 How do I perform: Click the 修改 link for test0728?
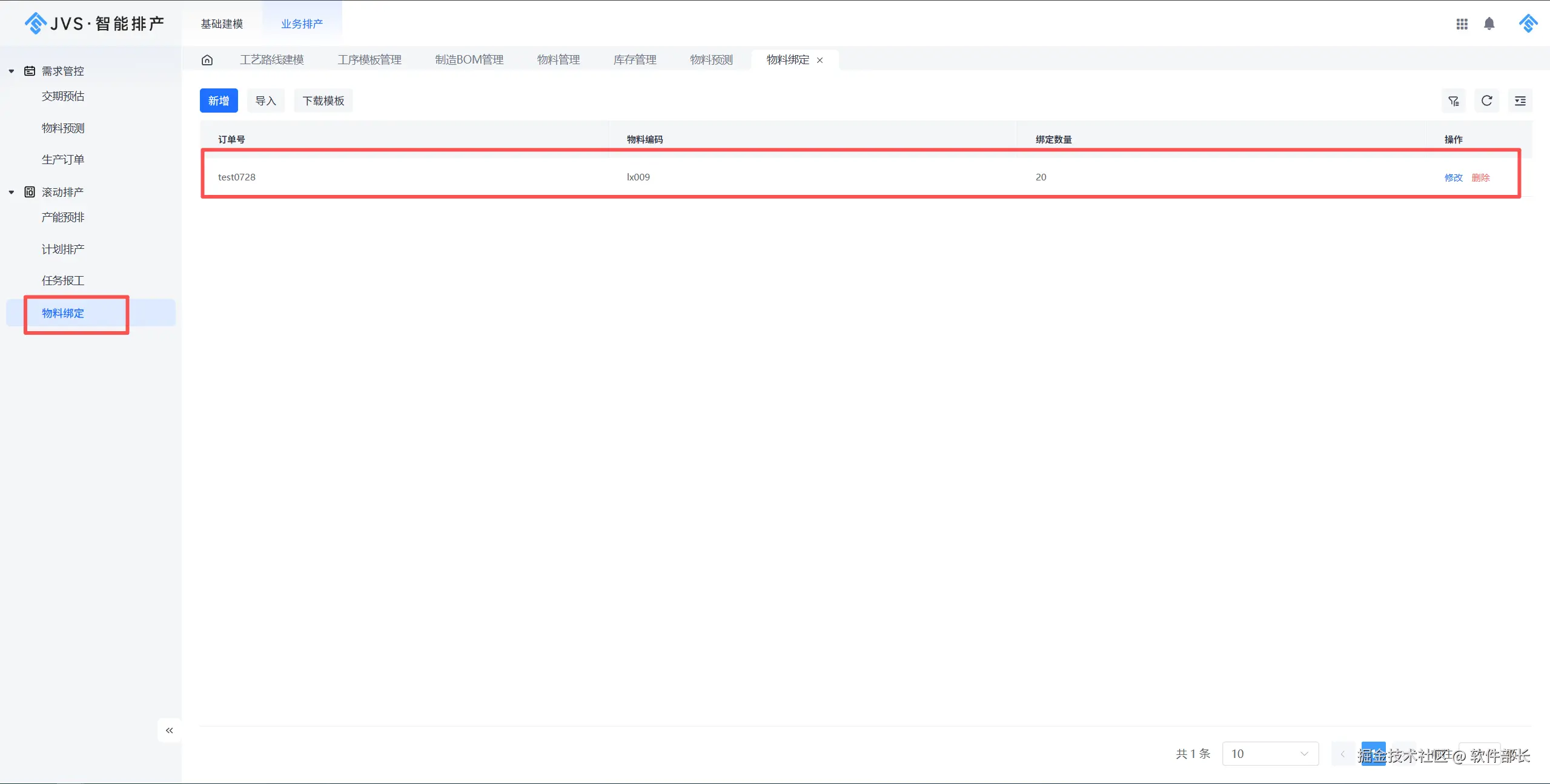point(1453,177)
